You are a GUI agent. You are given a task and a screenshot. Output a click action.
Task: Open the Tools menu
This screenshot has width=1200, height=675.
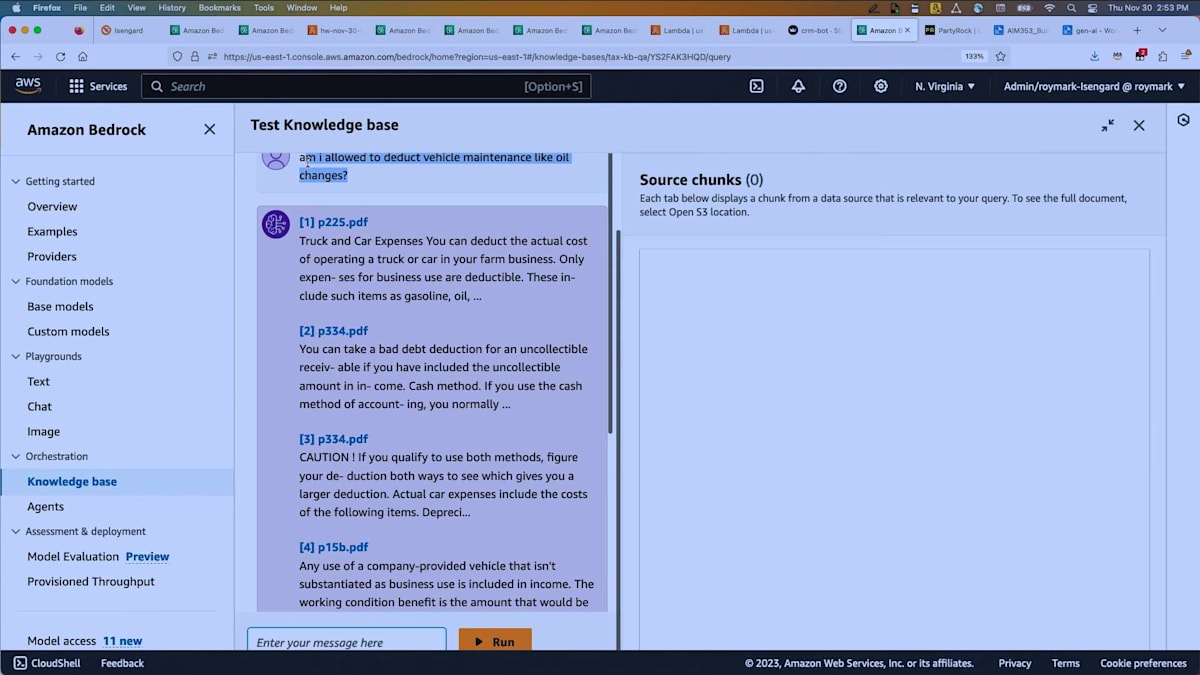264,7
